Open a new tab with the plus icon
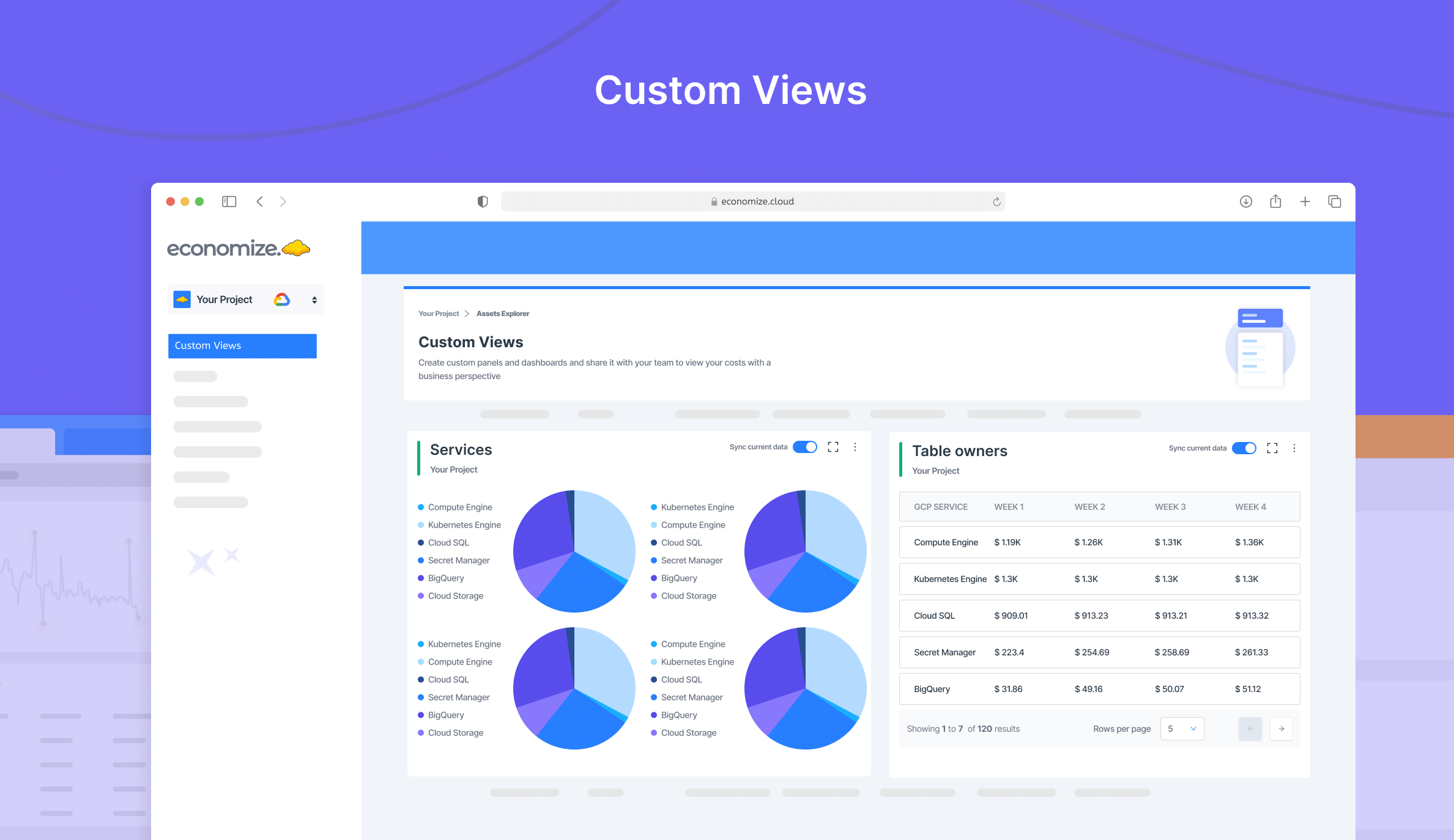This screenshot has height=840, width=1454. pyautogui.click(x=1305, y=202)
